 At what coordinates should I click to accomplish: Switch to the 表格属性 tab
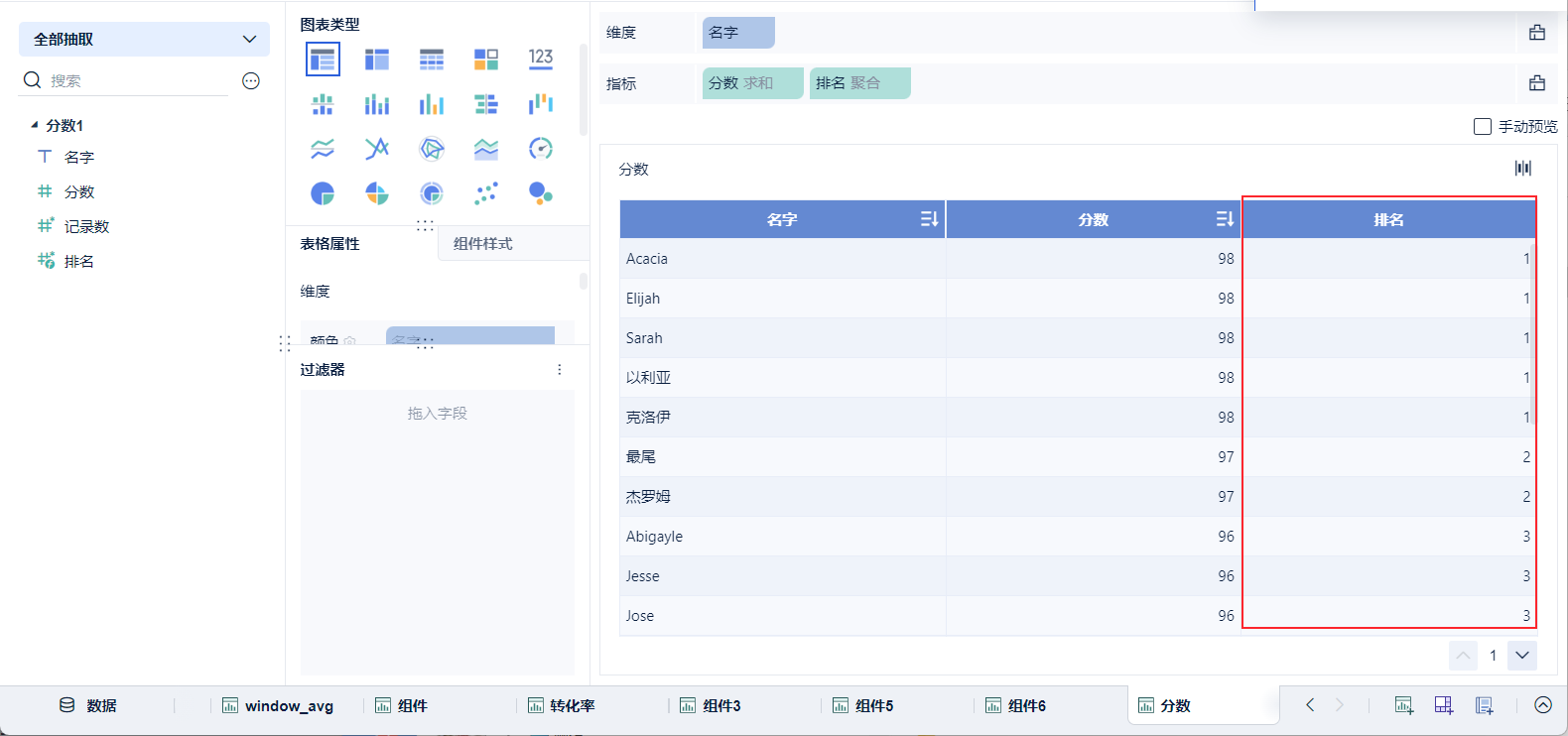(x=330, y=244)
